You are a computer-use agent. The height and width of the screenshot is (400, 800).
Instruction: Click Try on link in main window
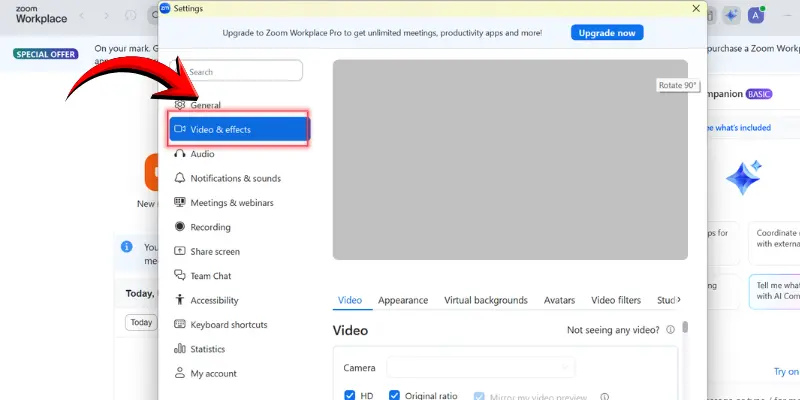click(x=786, y=371)
